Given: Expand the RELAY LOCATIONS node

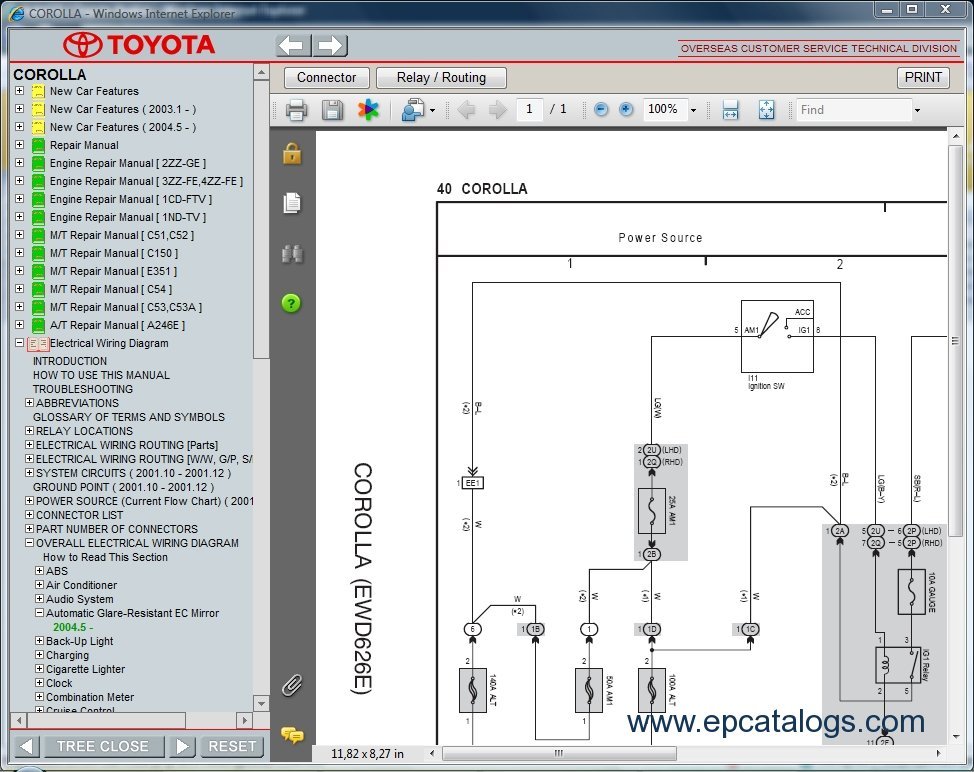Looking at the screenshot, I should [x=29, y=430].
